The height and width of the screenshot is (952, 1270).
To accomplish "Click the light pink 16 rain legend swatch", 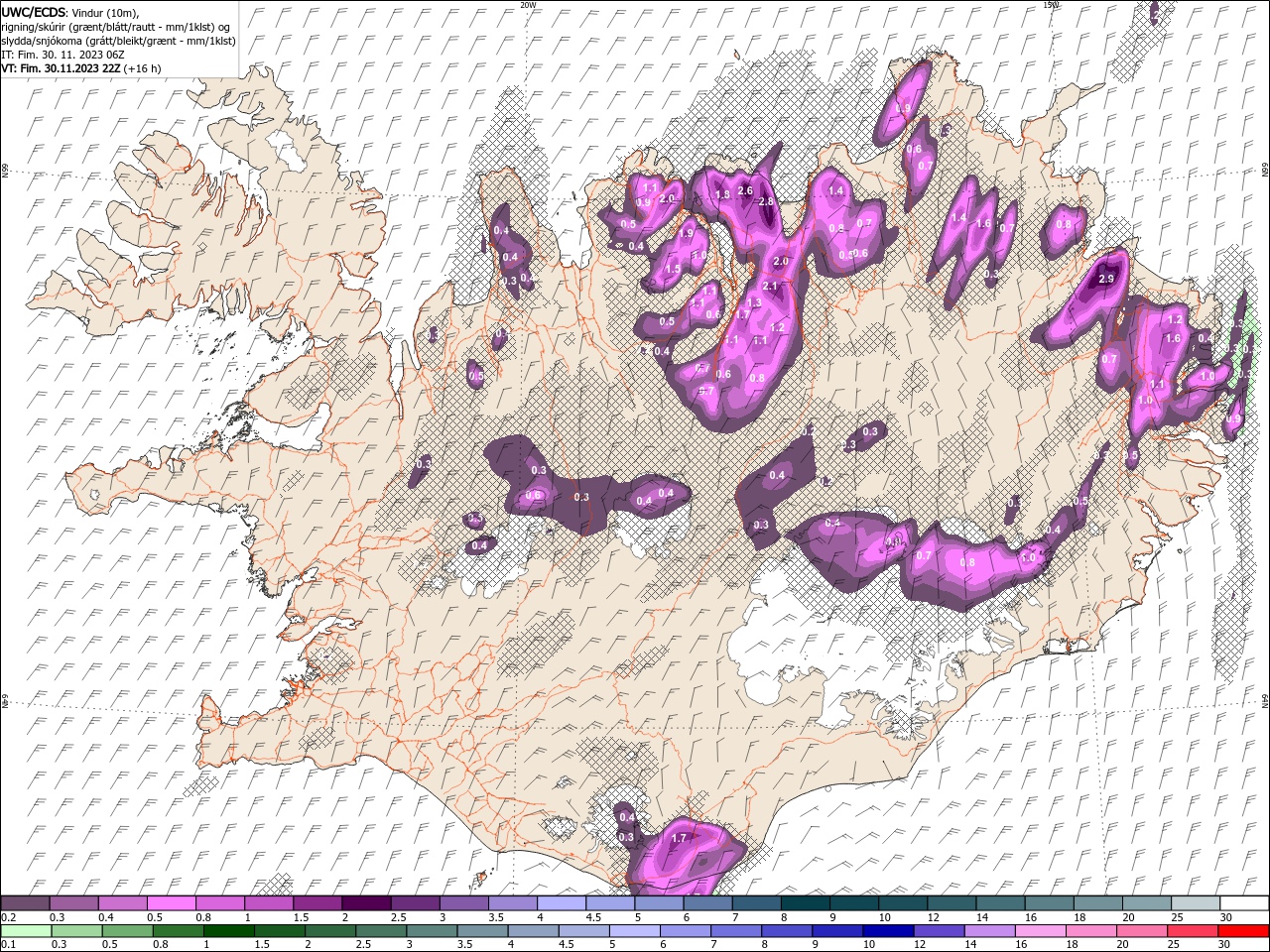I will point(1039,931).
